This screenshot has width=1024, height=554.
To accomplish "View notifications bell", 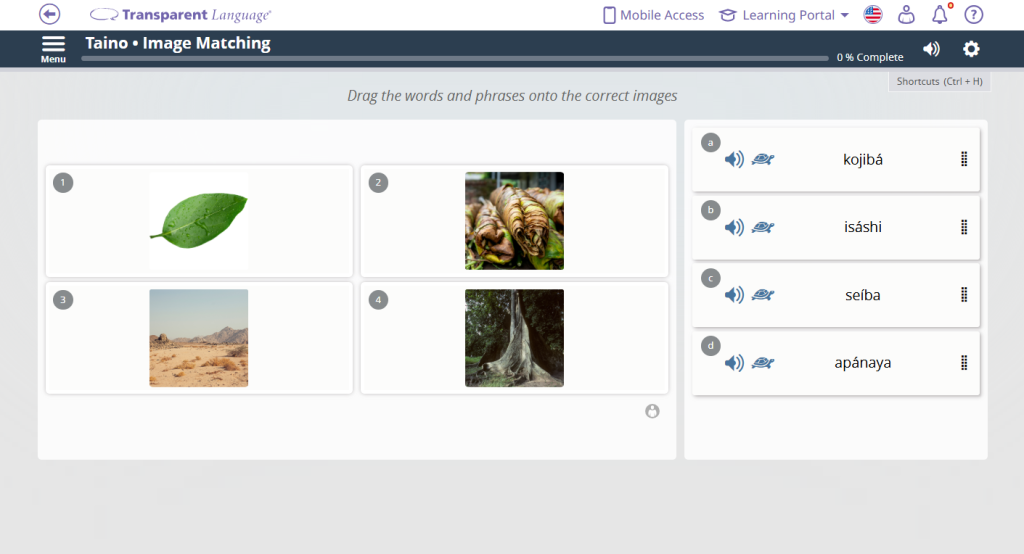I will tap(940, 15).
